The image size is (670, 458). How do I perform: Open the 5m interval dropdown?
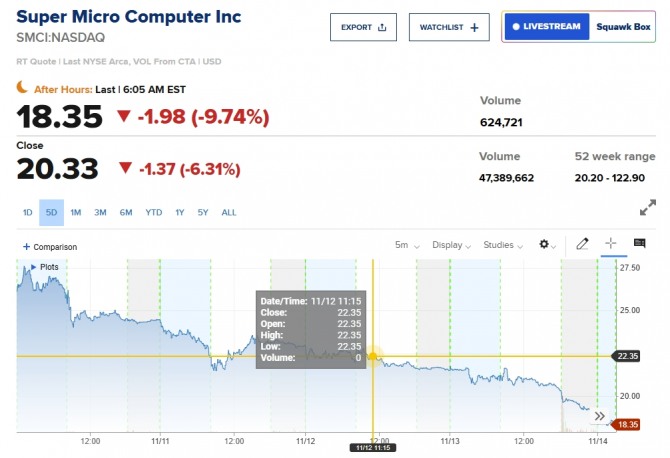point(407,245)
